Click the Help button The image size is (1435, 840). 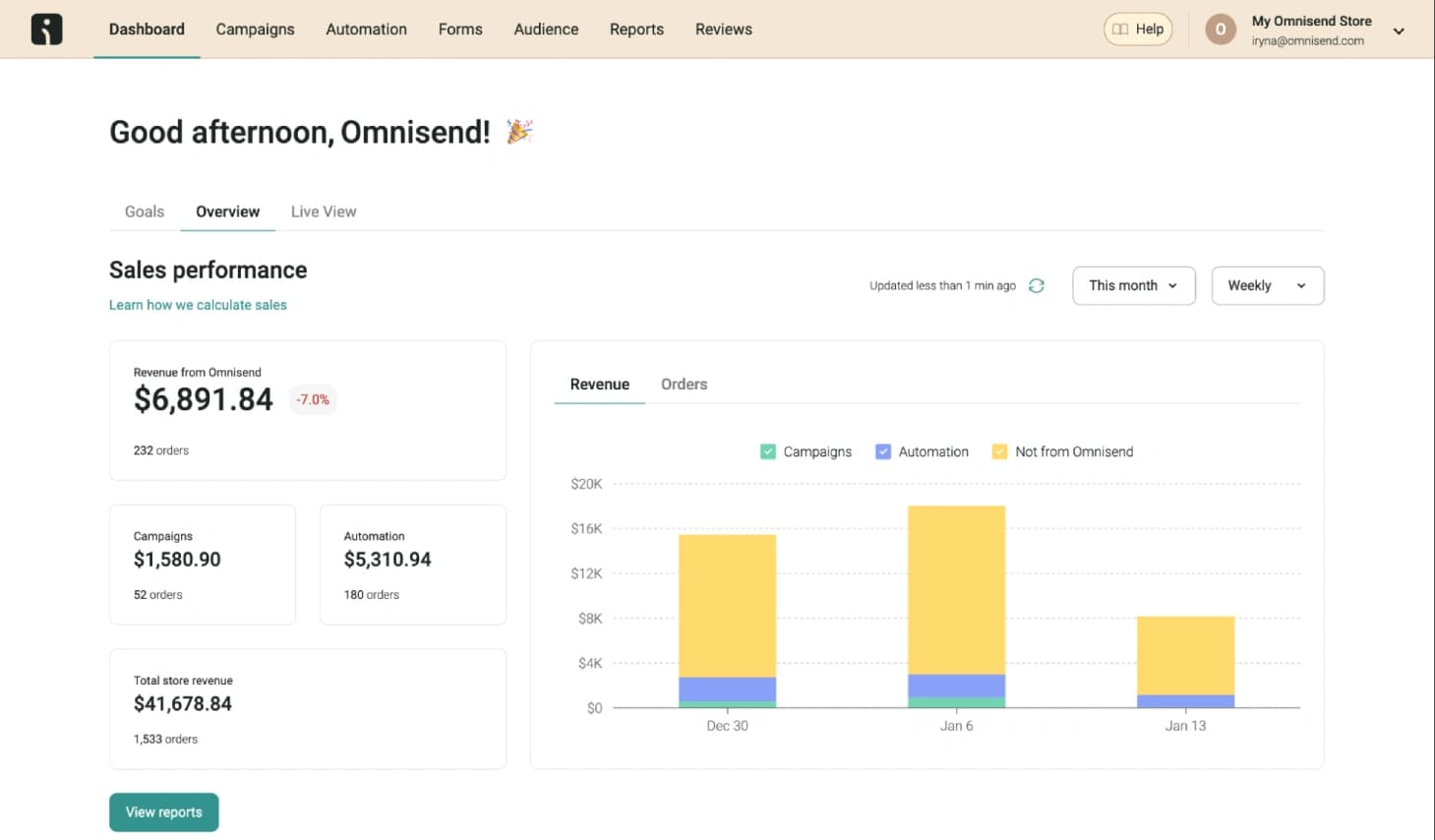click(x=1138, y=30)
